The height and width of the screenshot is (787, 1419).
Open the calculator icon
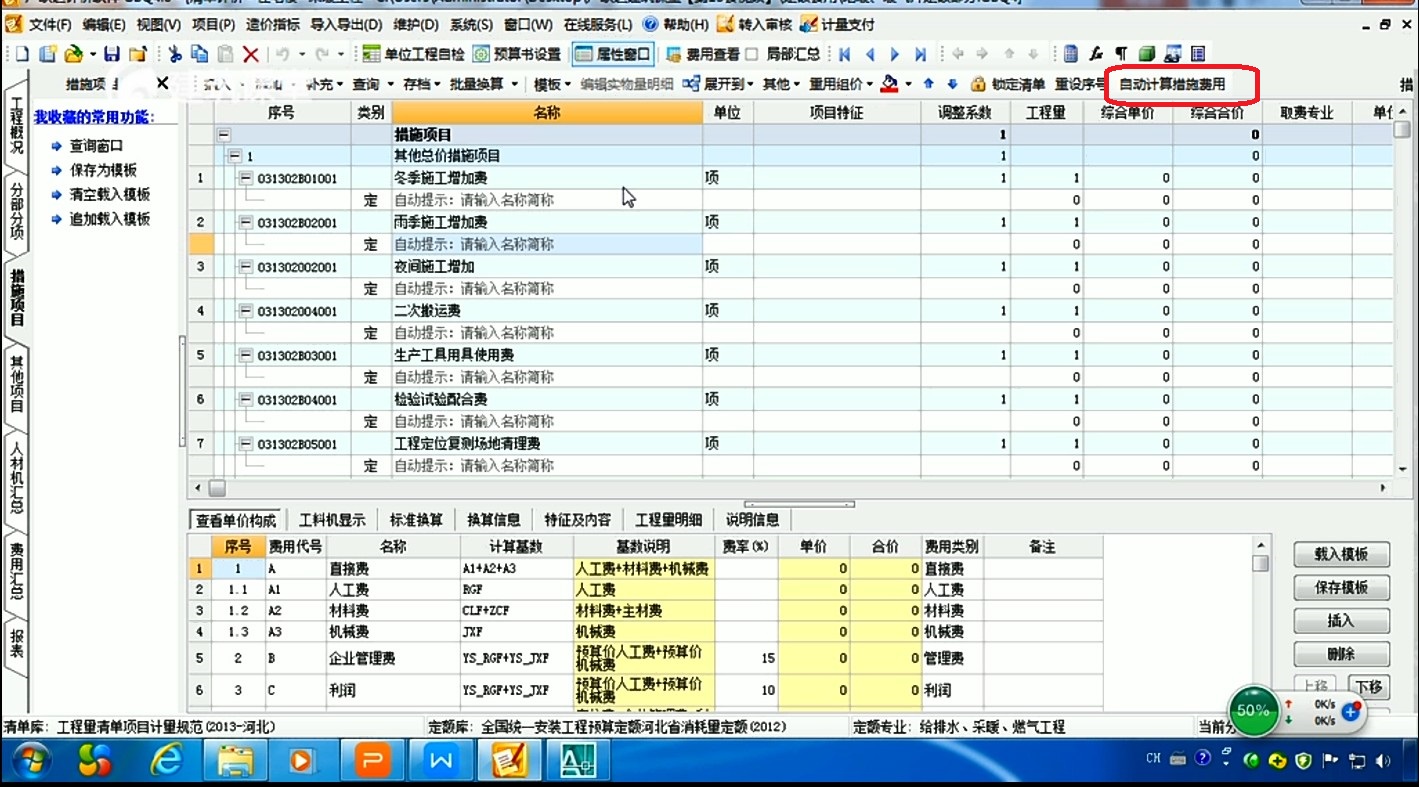(1071, 54)
